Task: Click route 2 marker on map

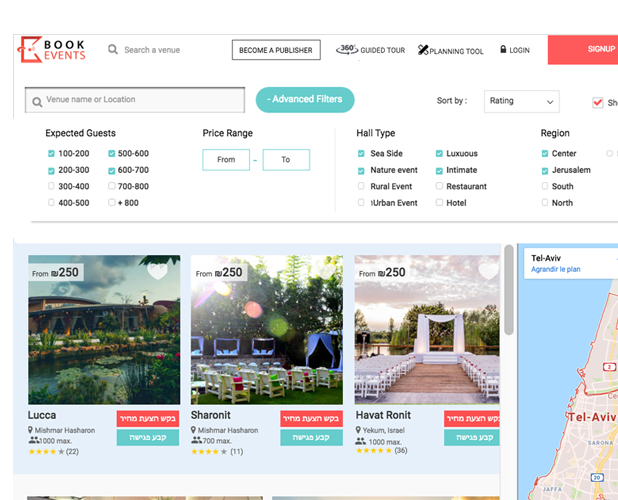Action: 609,367
